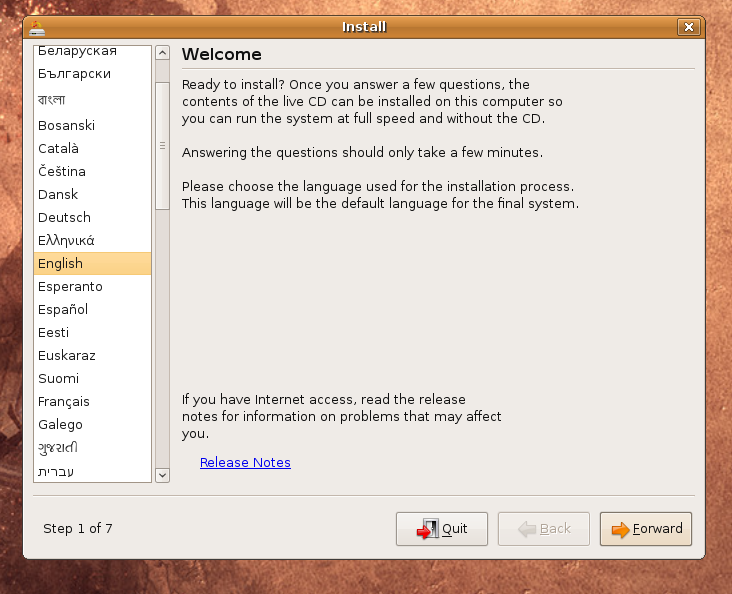This screenshot has height=594, width=732.
Task: Open the Release Notes link
Action: (245, 462)
